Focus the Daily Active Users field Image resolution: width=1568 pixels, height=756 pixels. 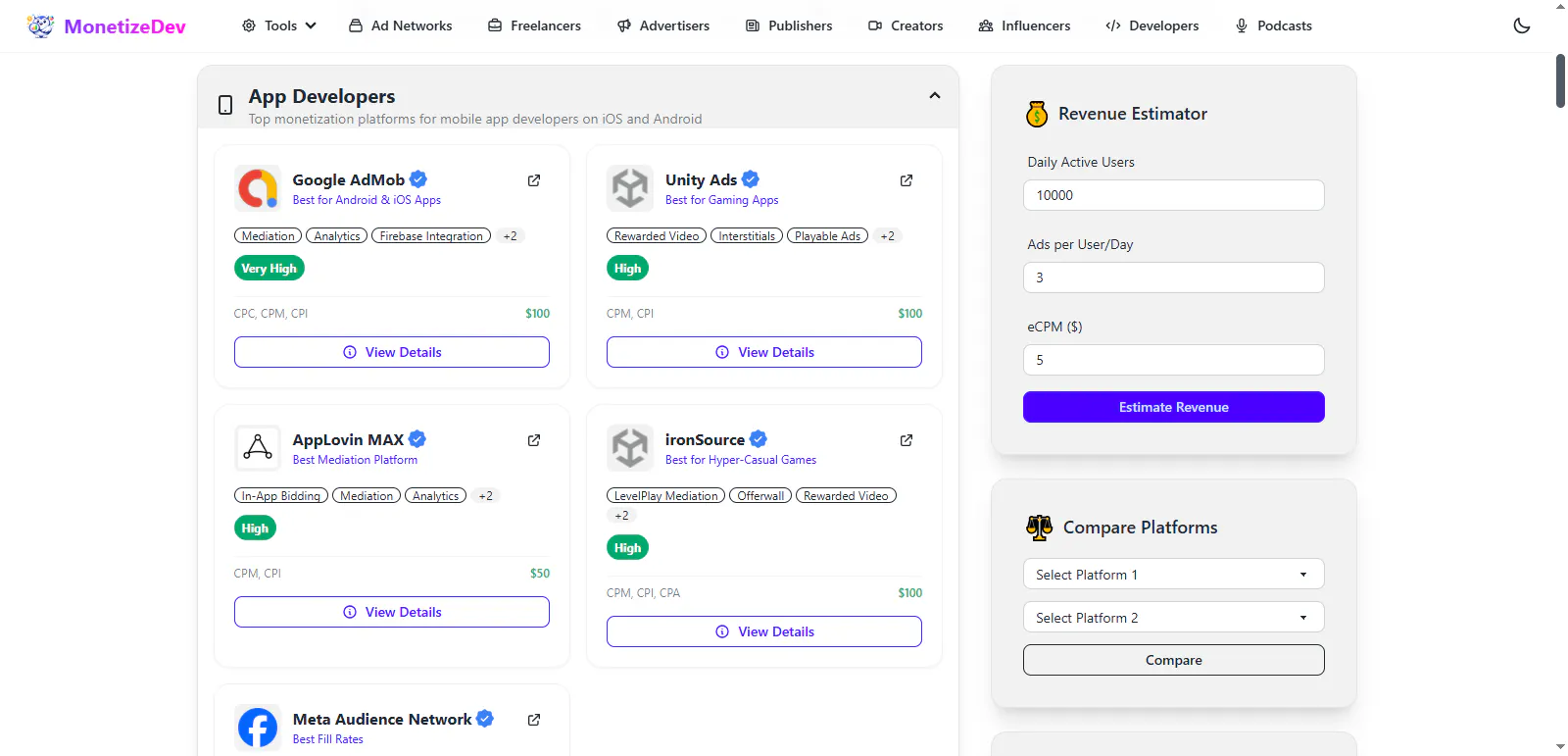click(1174, 195)
